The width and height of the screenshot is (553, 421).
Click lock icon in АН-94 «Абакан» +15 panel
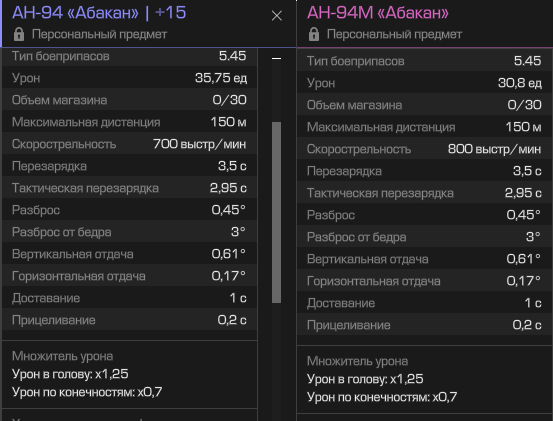(x=19, y=34)
